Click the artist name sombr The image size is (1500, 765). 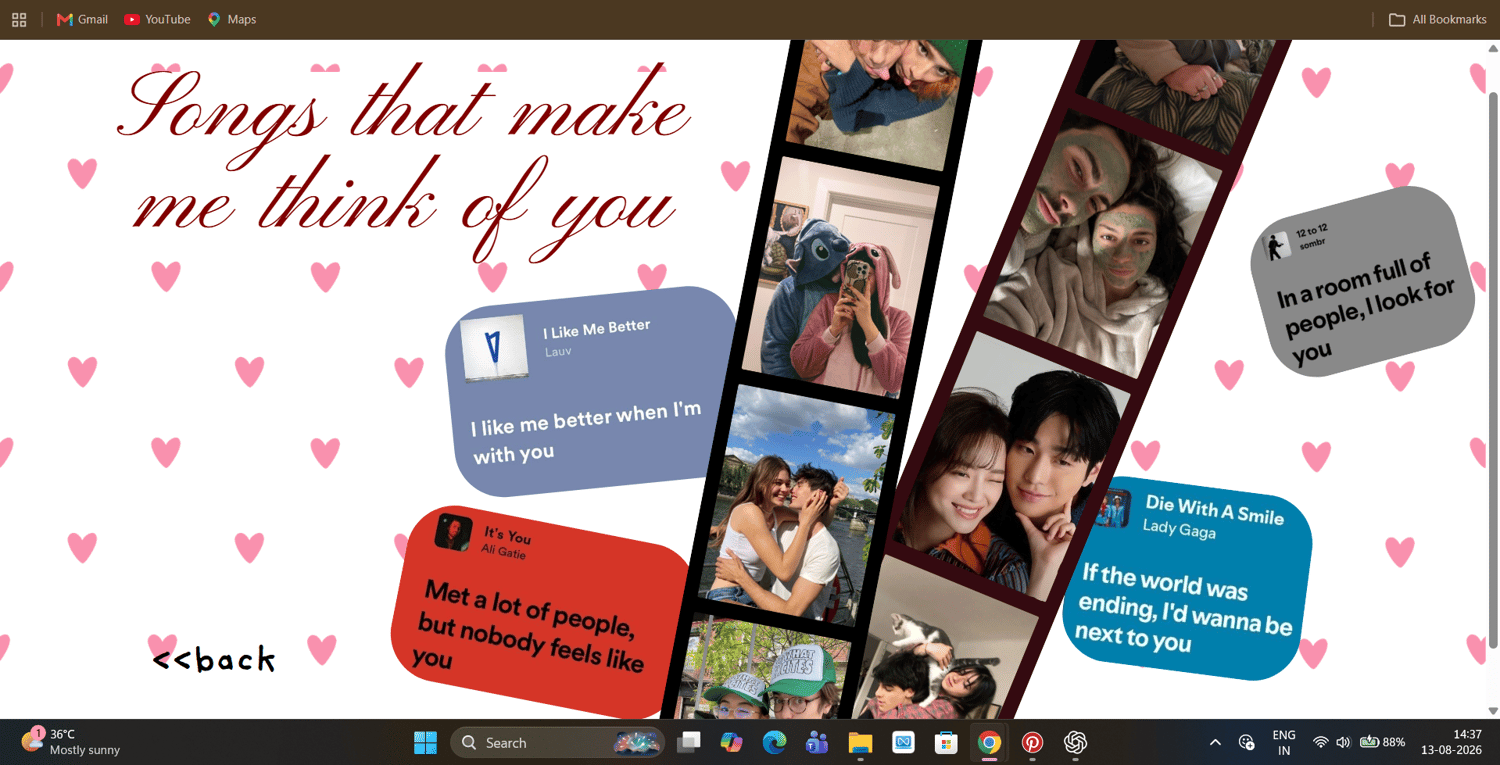pyautogui.click(x=1312, y=244)
